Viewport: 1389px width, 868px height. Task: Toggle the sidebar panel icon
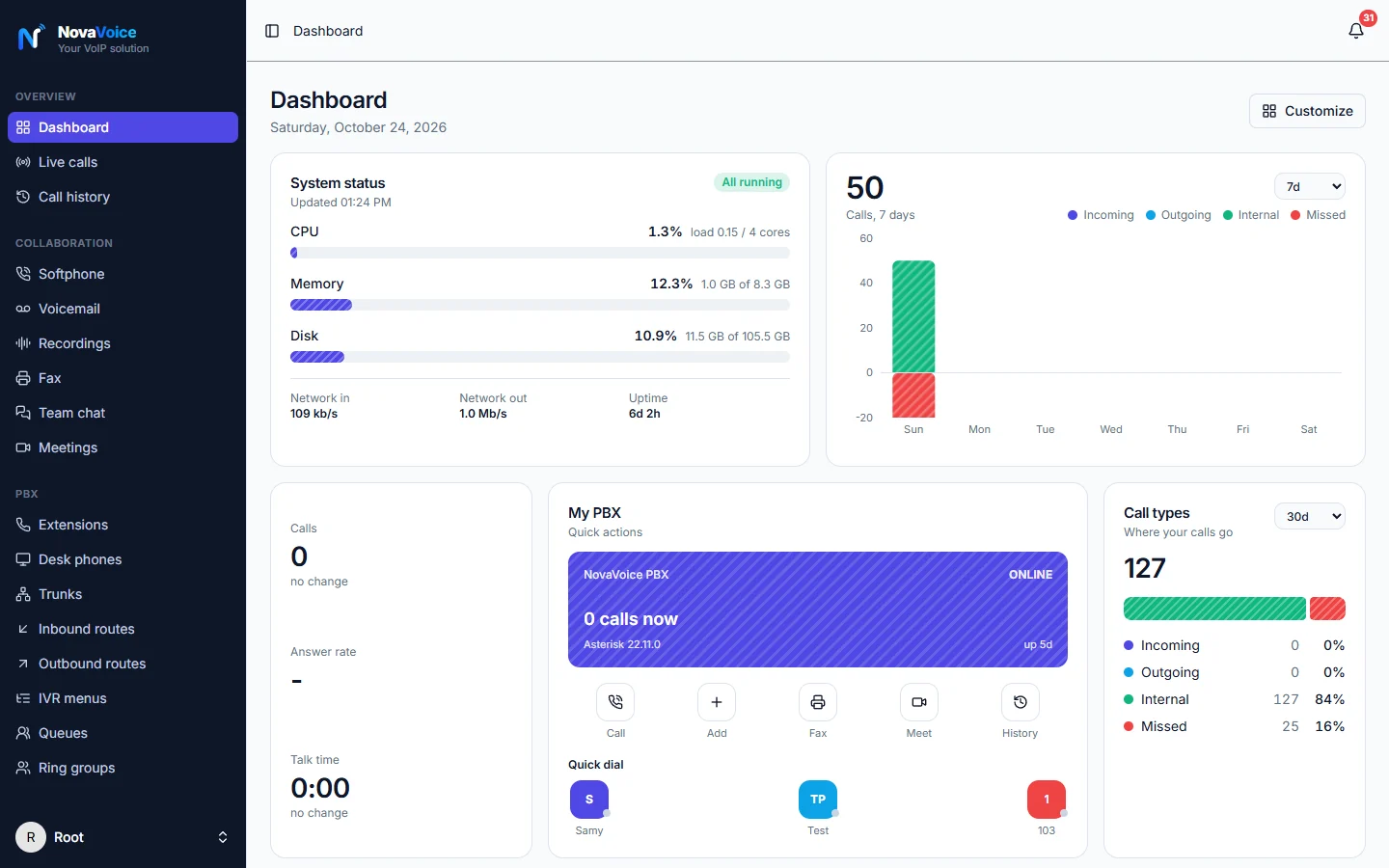[272, 31]
